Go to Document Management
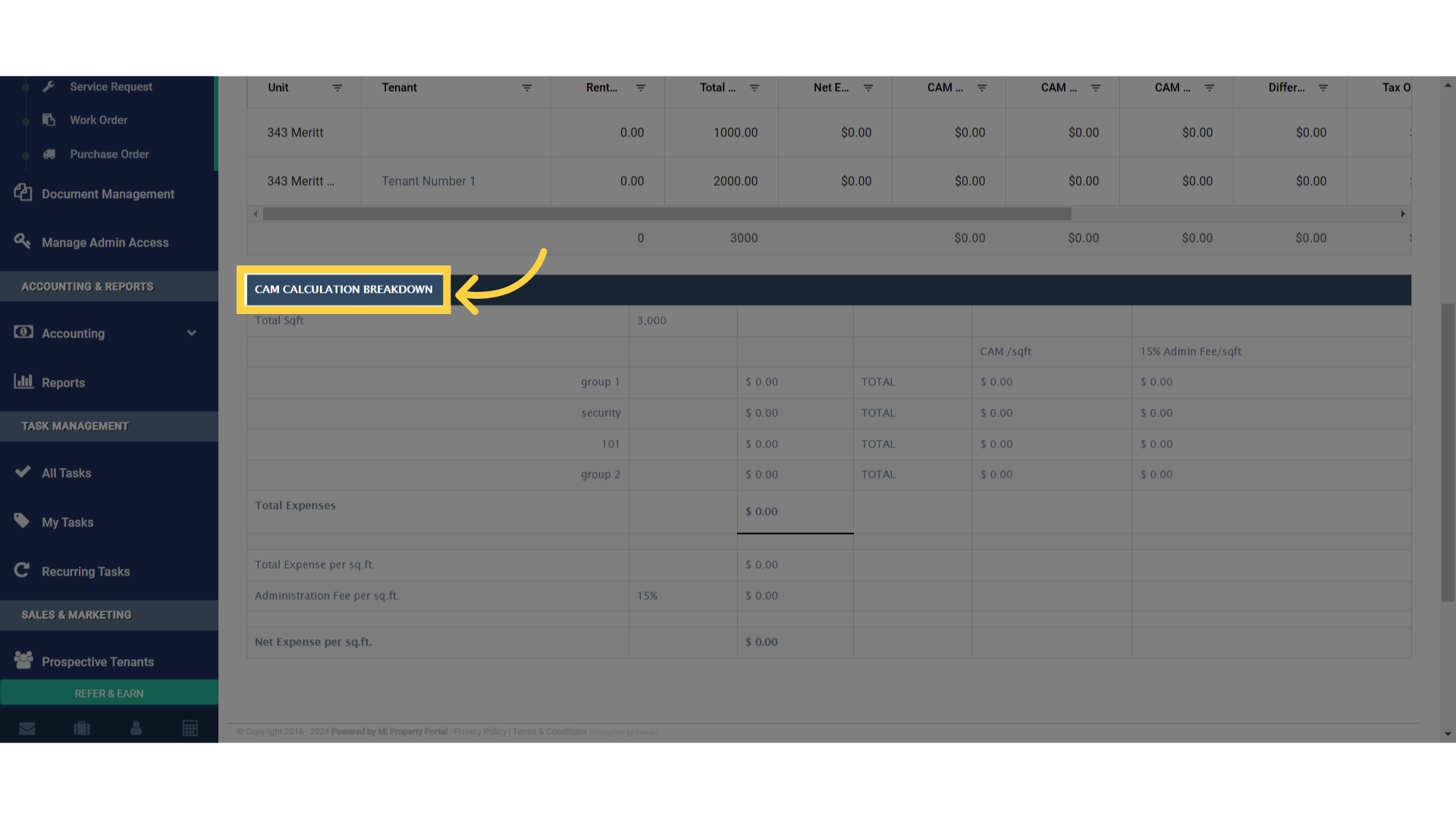Viewport: 1456px width, 819px height. (108, 194)
